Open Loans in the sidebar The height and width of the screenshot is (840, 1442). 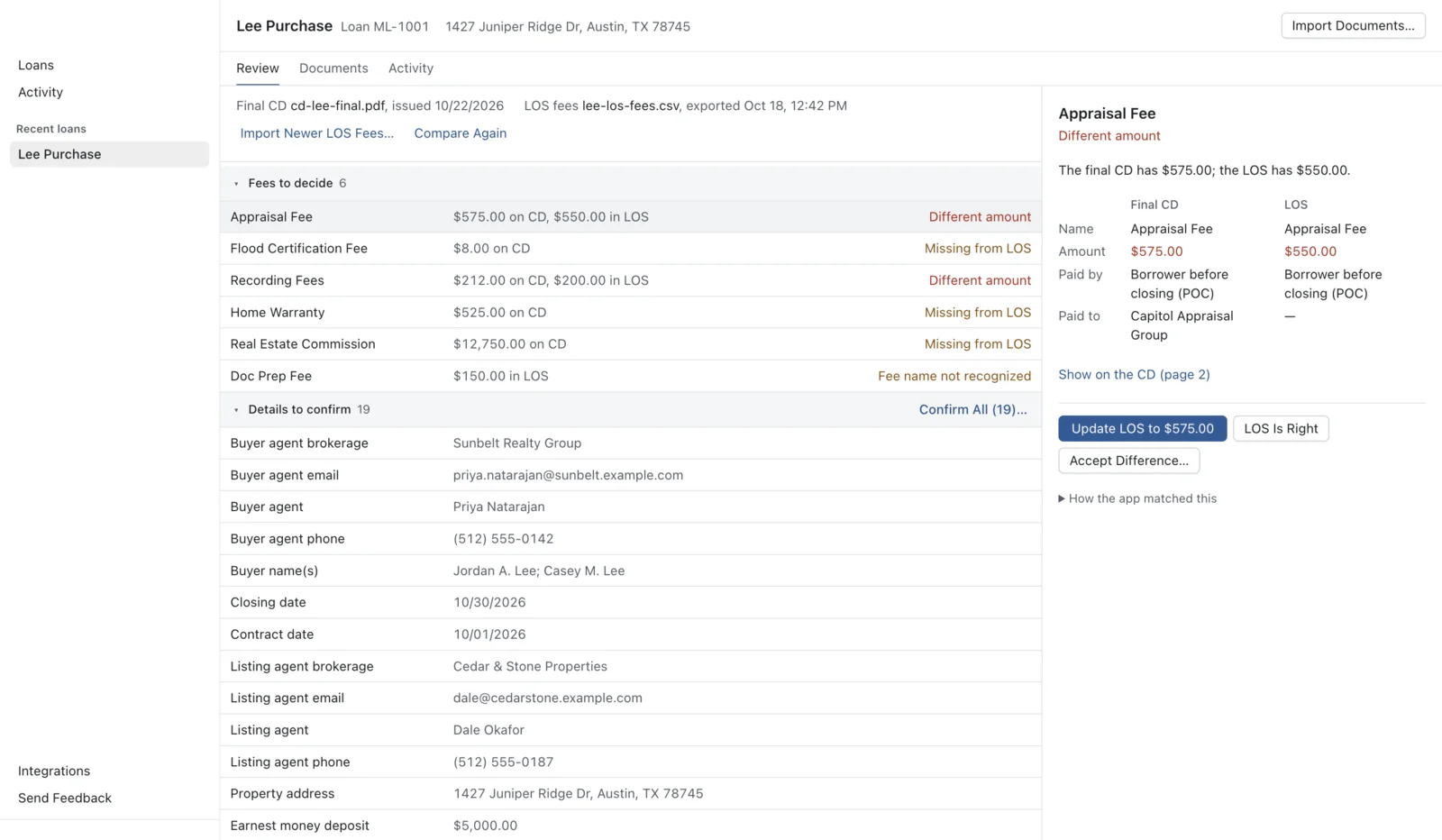(x=36, y=65)
